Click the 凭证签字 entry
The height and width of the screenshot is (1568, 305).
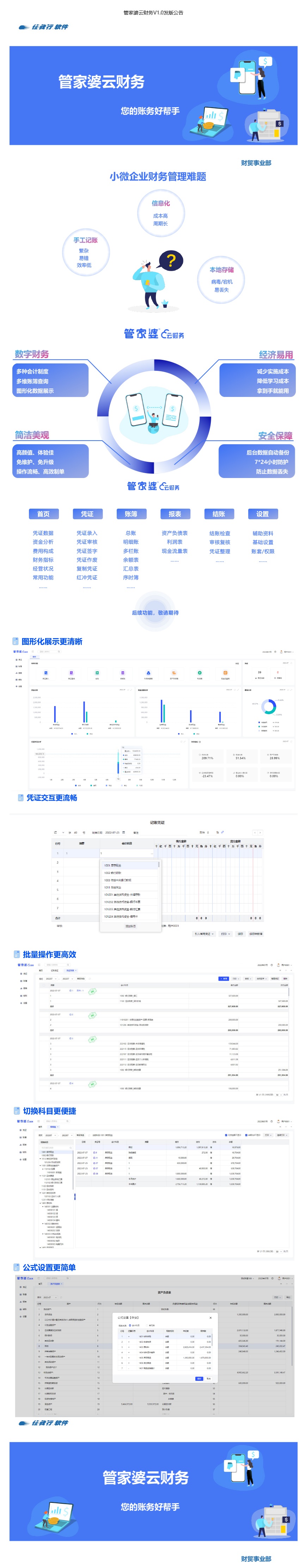(x=87, y=551)
